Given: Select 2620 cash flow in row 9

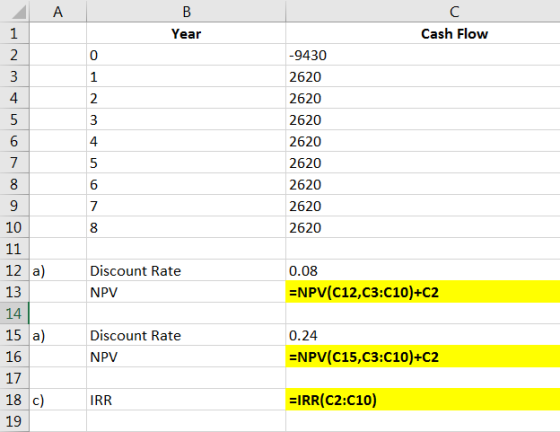Looking at the screenshot, I should point(423,206).
